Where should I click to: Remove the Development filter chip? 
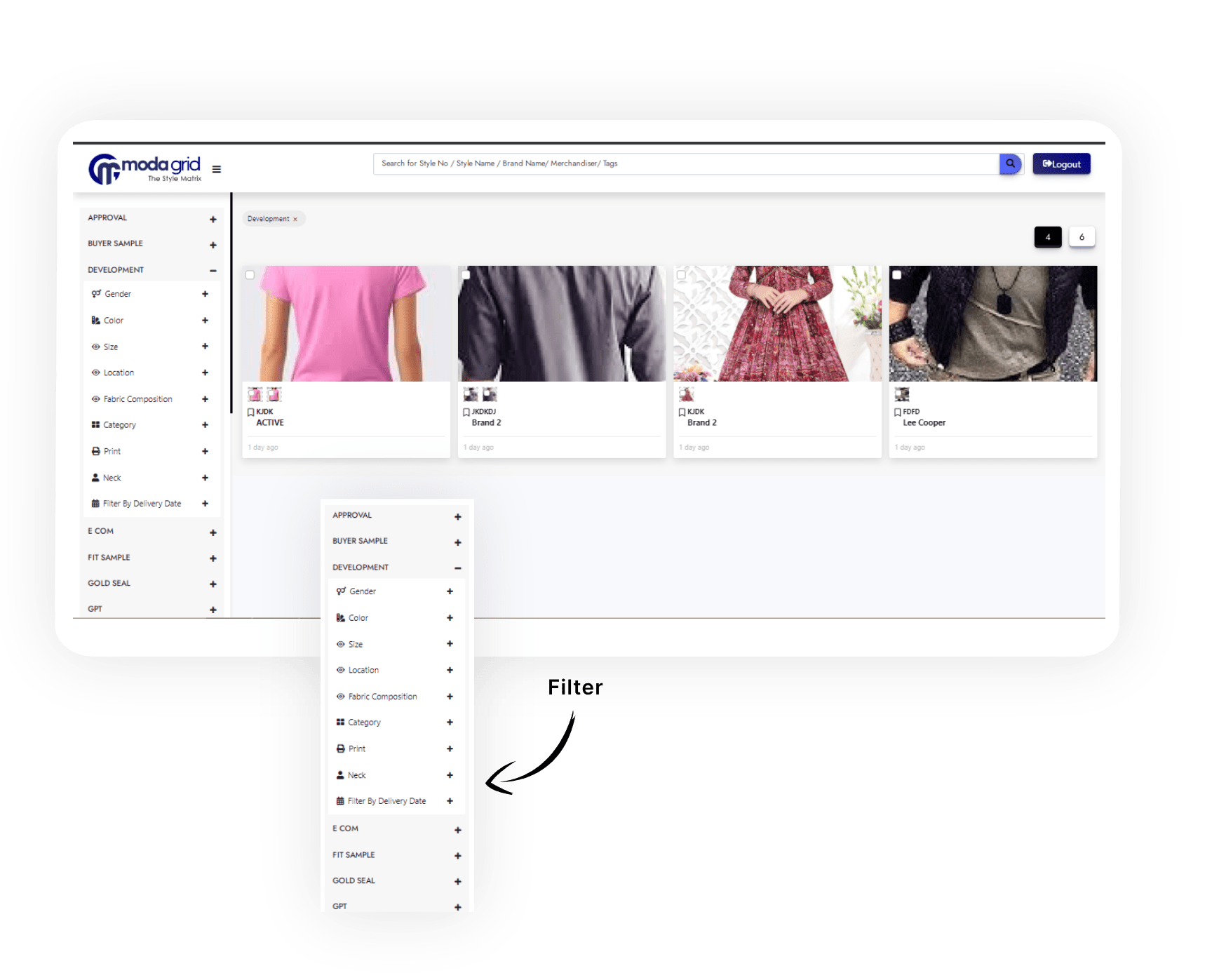295,219
